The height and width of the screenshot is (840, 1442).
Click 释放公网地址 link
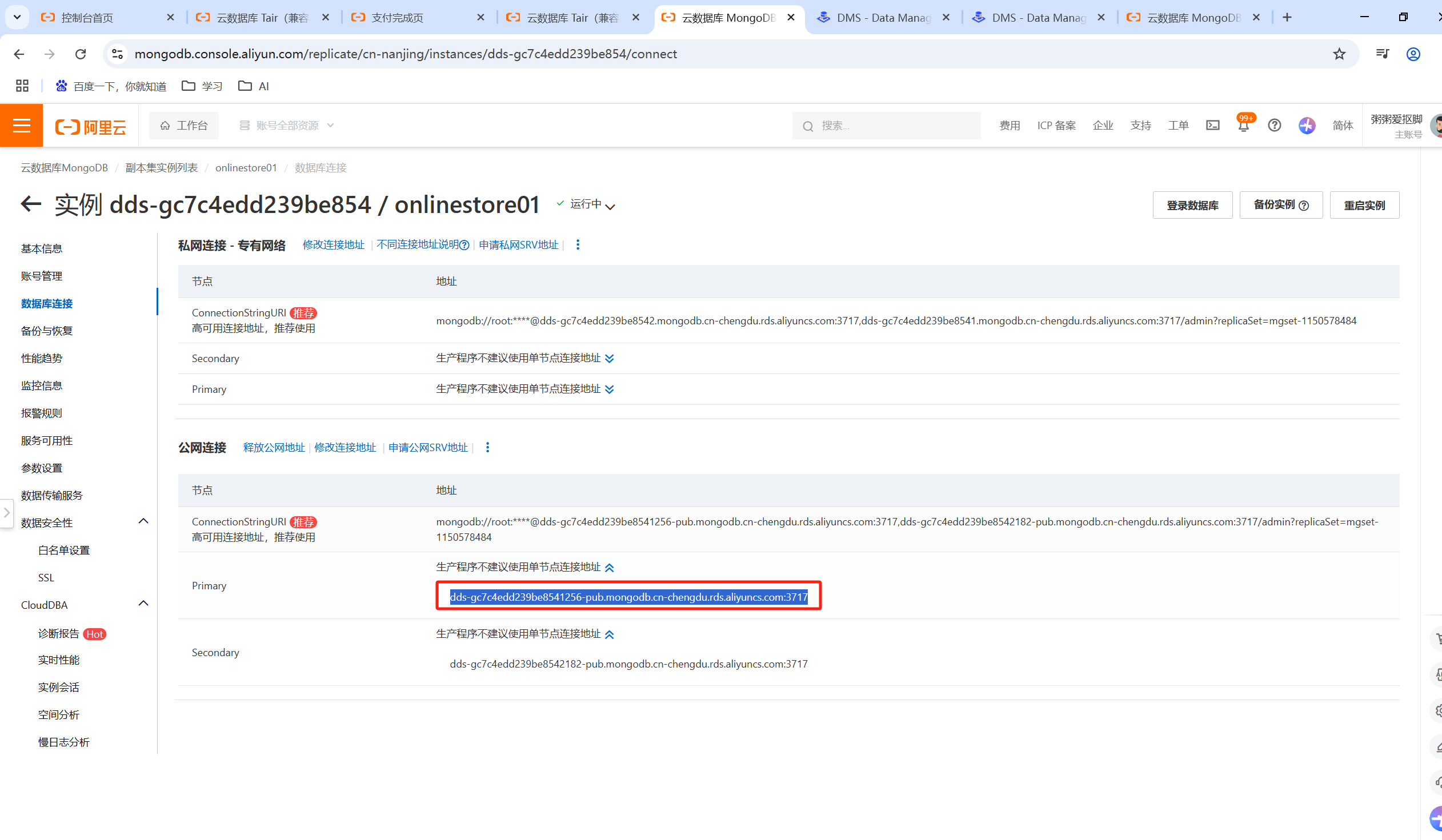pos(274,448)
